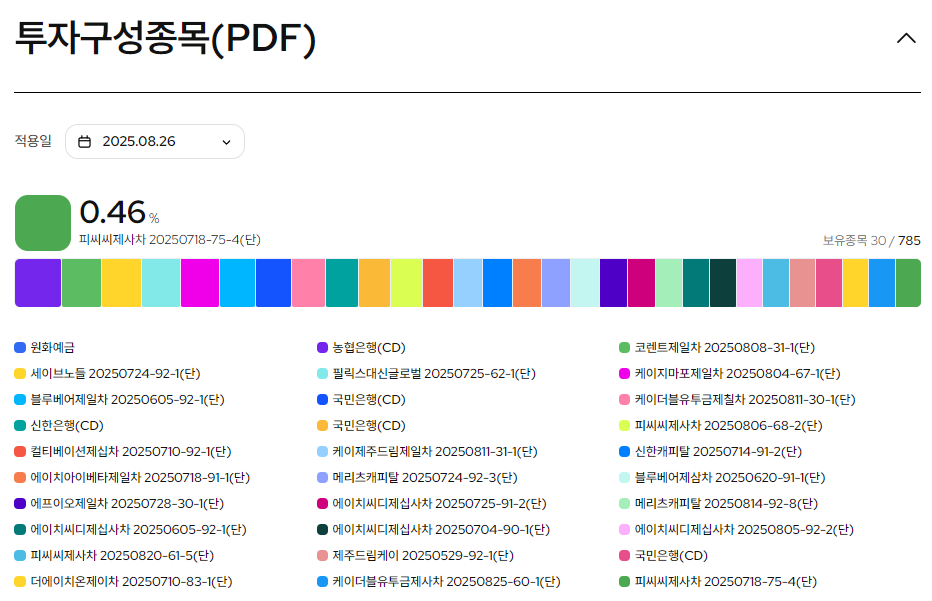
Task: Click 국민은행(CD) entry with blue dot
Action: point(361,399)
